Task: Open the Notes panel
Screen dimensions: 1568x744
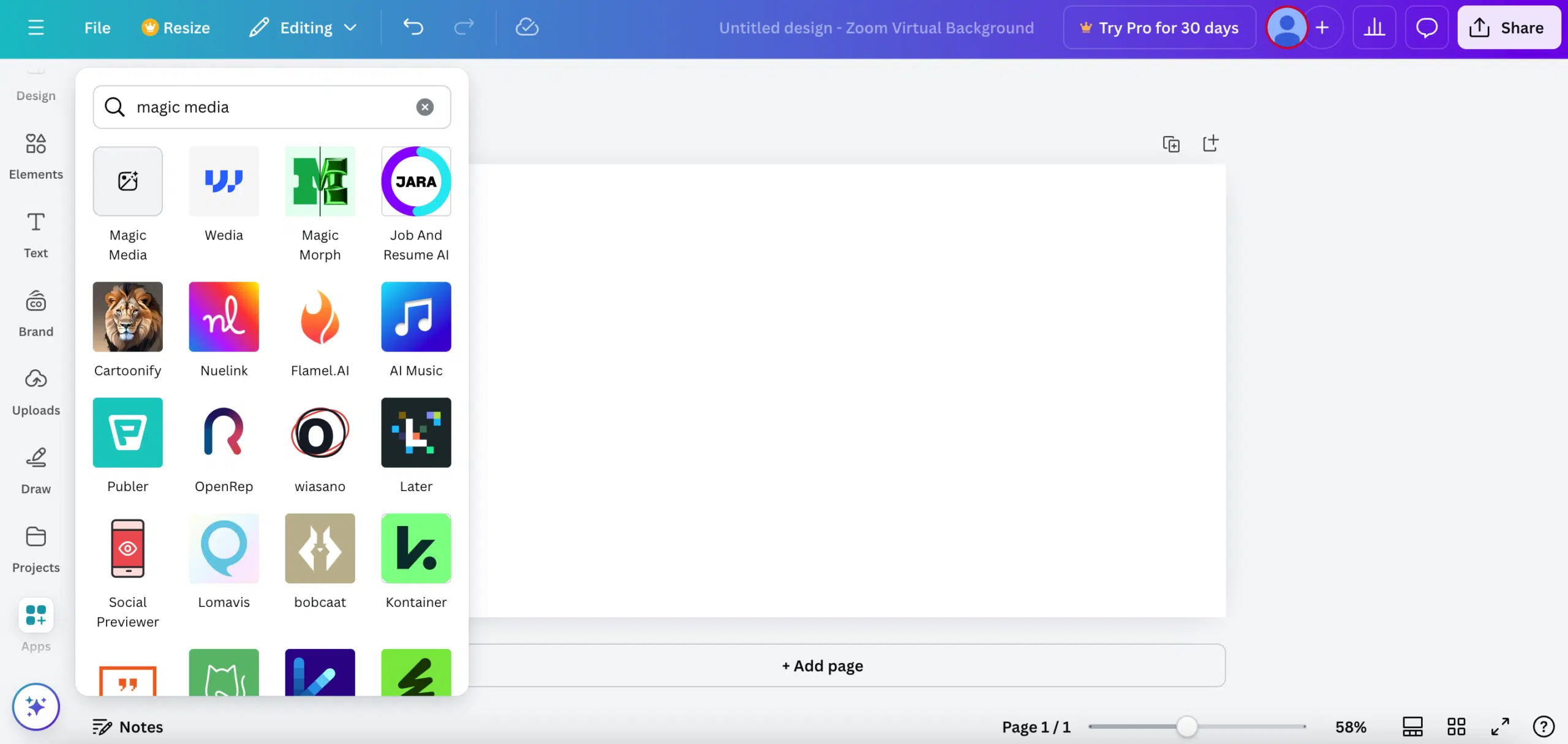Action: click(x=127, y=727)
